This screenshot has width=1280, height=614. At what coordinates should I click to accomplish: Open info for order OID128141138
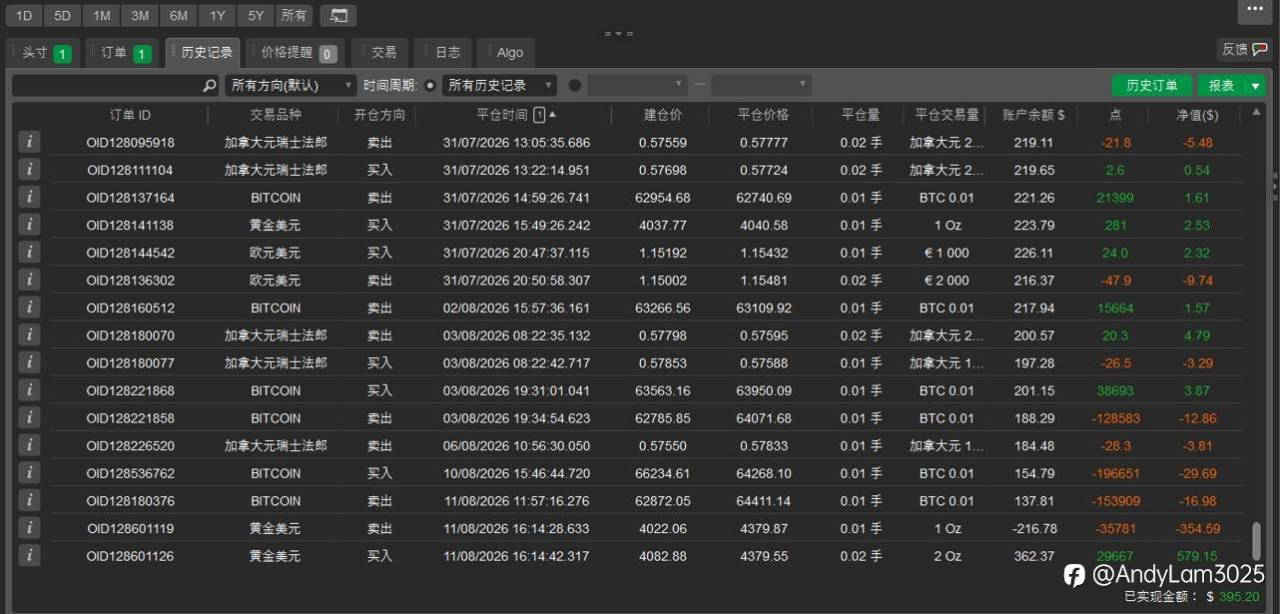pos(29,225)
